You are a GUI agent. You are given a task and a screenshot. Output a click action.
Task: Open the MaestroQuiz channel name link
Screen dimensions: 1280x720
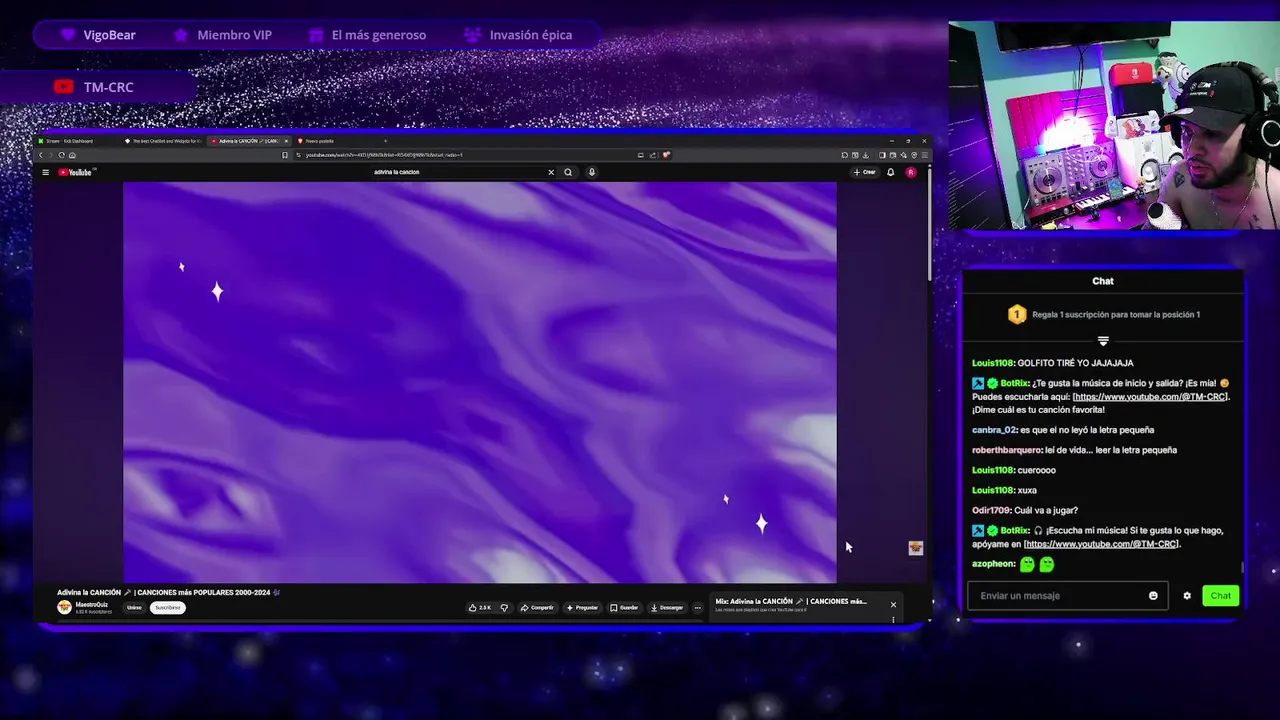91,604
